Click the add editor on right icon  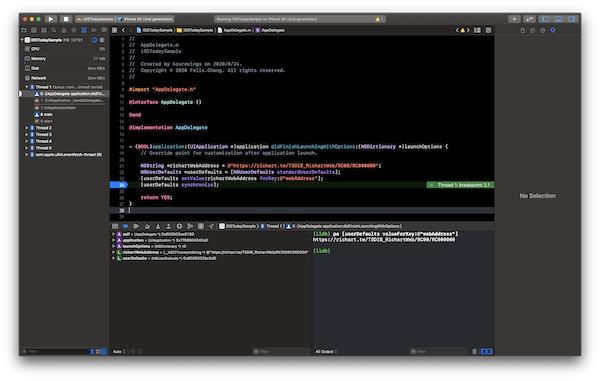pos(488,30)
